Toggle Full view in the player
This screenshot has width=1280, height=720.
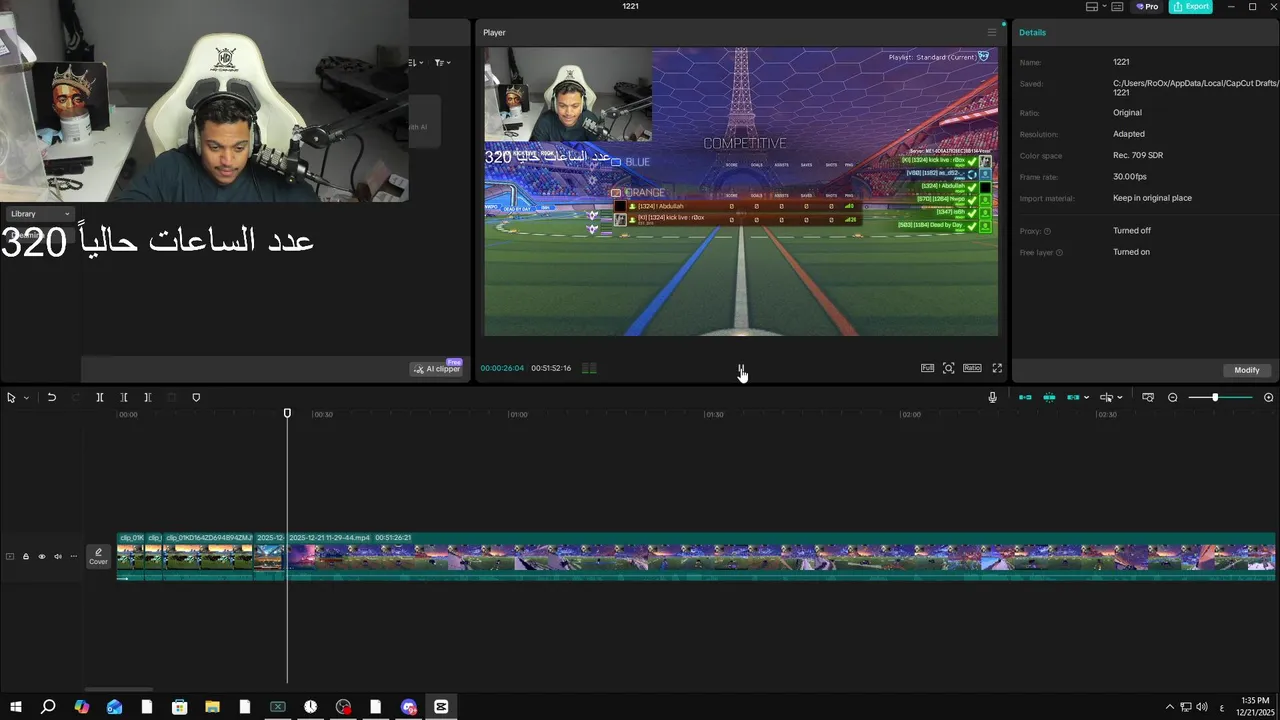click(928, 368)
